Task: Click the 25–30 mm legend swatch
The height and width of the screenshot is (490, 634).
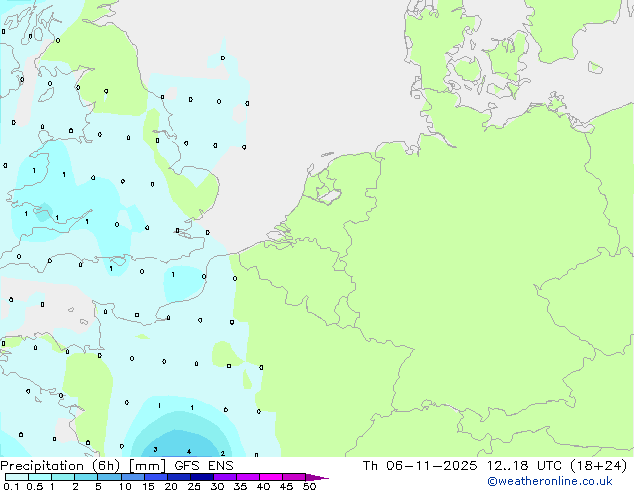Action: tap(202, 477)
